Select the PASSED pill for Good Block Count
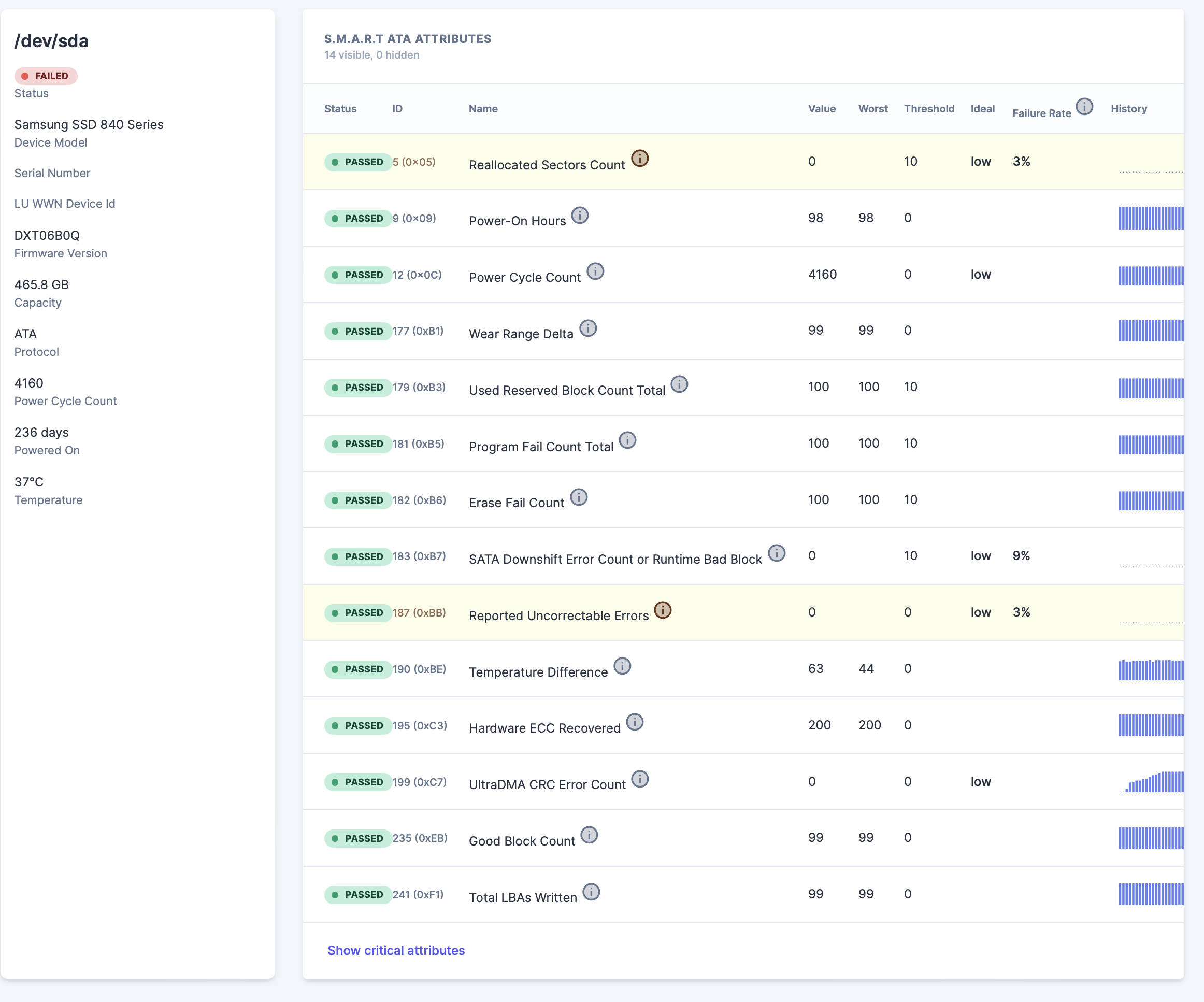 [359, 838]
